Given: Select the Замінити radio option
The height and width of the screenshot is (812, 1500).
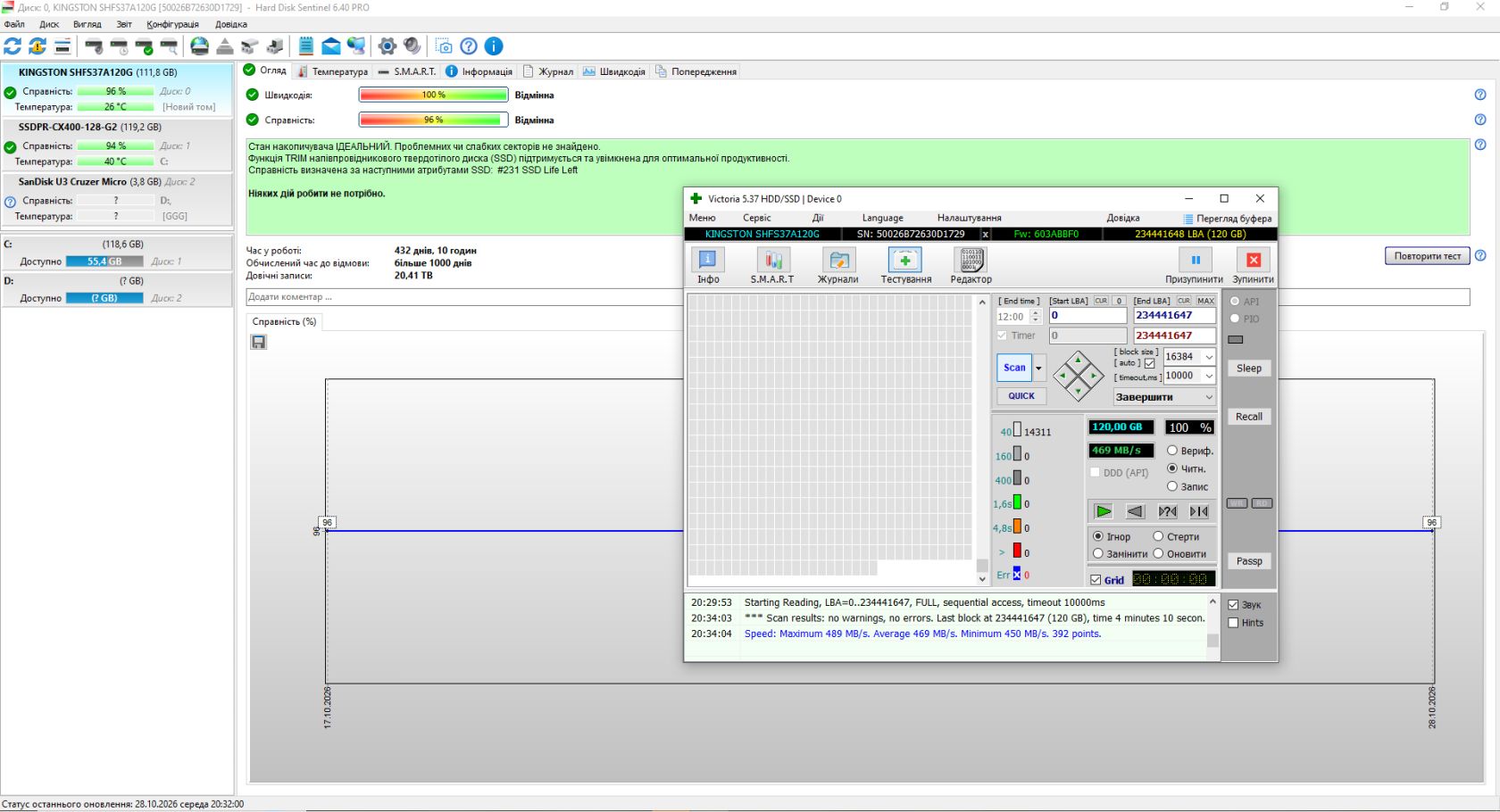Looking at the screenshot, I should [x=1098, y=553].
